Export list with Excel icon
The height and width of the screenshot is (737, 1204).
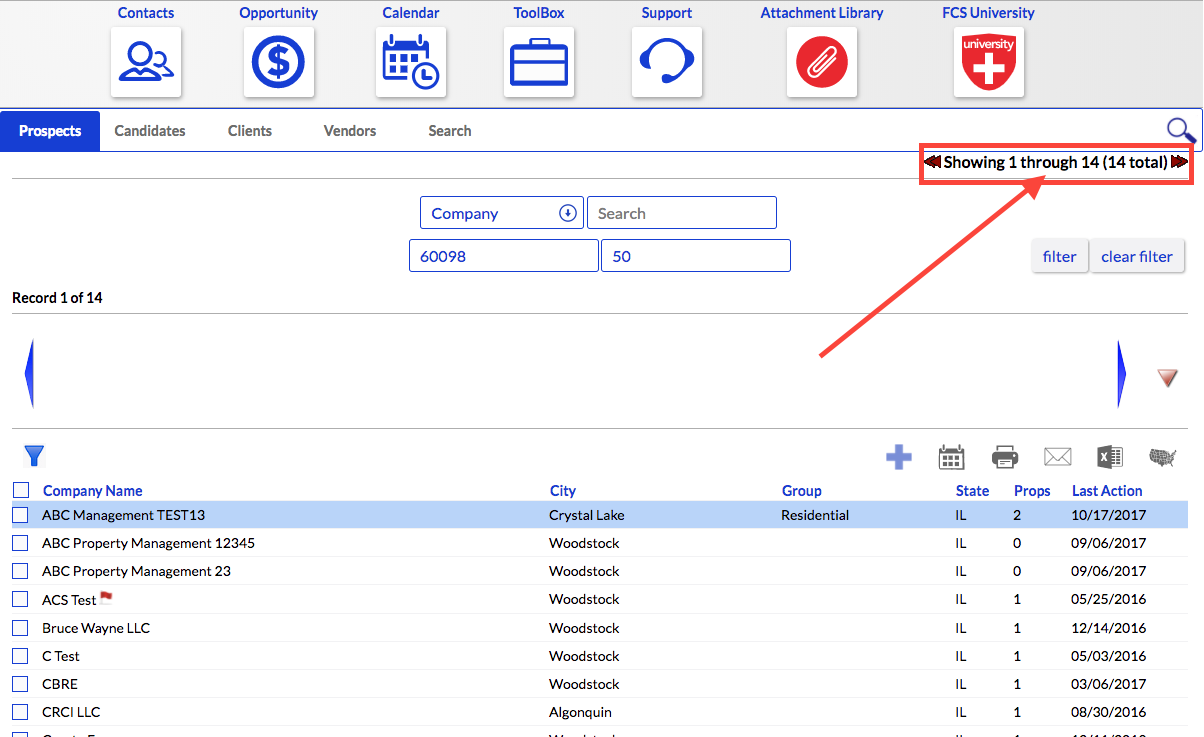tap(1109, 458)
